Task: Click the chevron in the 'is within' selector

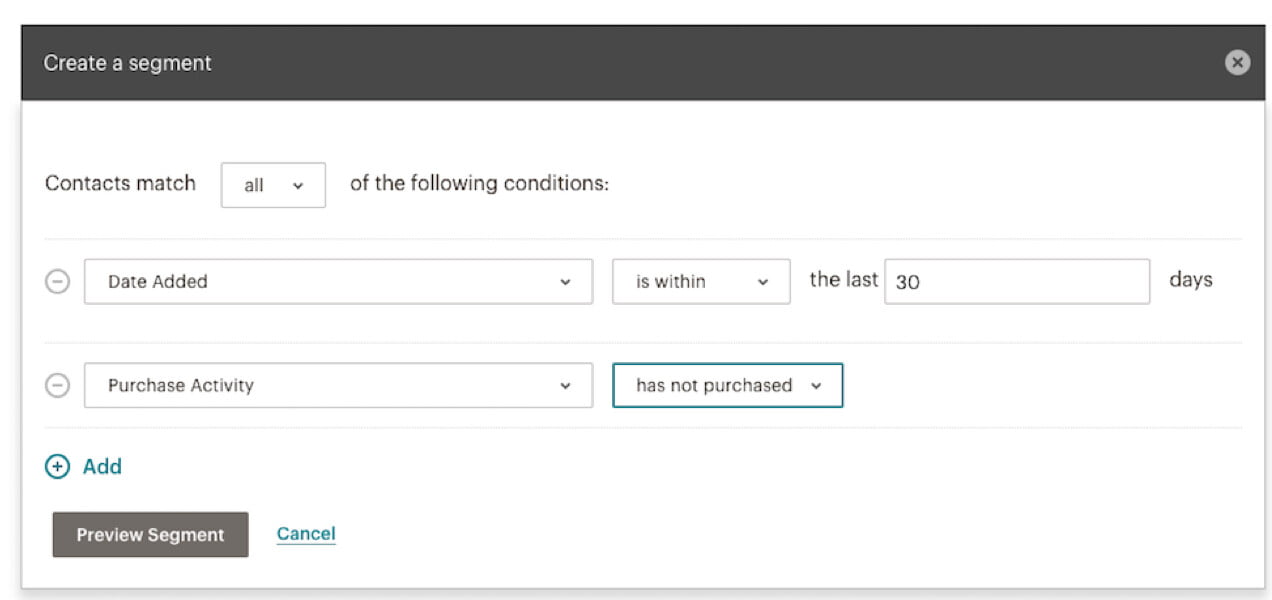Action: pos(763,282)
